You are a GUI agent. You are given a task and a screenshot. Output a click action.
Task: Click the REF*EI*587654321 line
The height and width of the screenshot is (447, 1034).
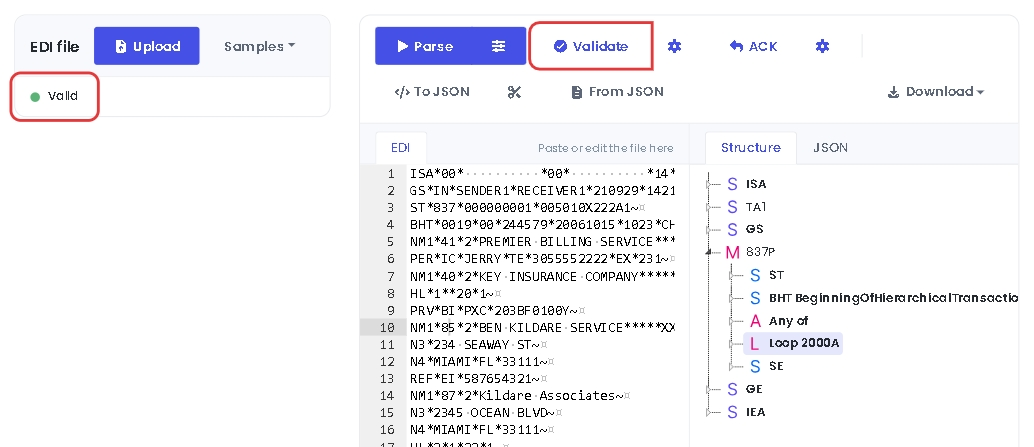pos(479,379)
